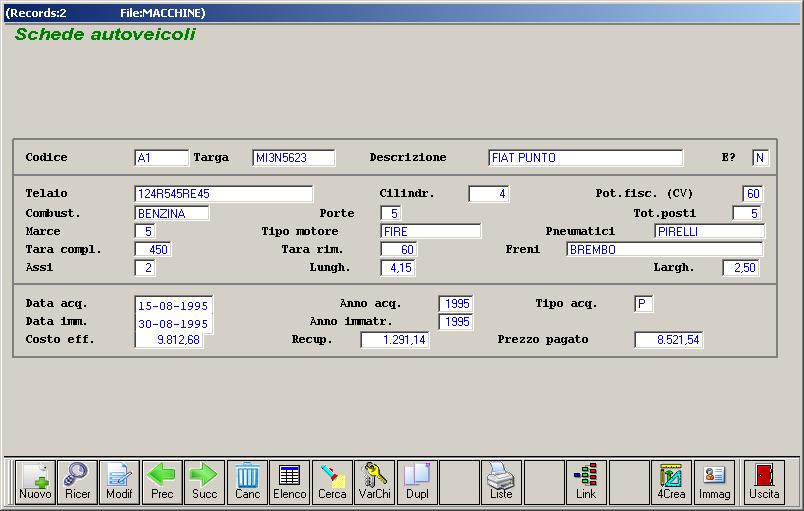Click the Freni field BREMBO
This screenshot has height=511, width=804.
(665, 250)
